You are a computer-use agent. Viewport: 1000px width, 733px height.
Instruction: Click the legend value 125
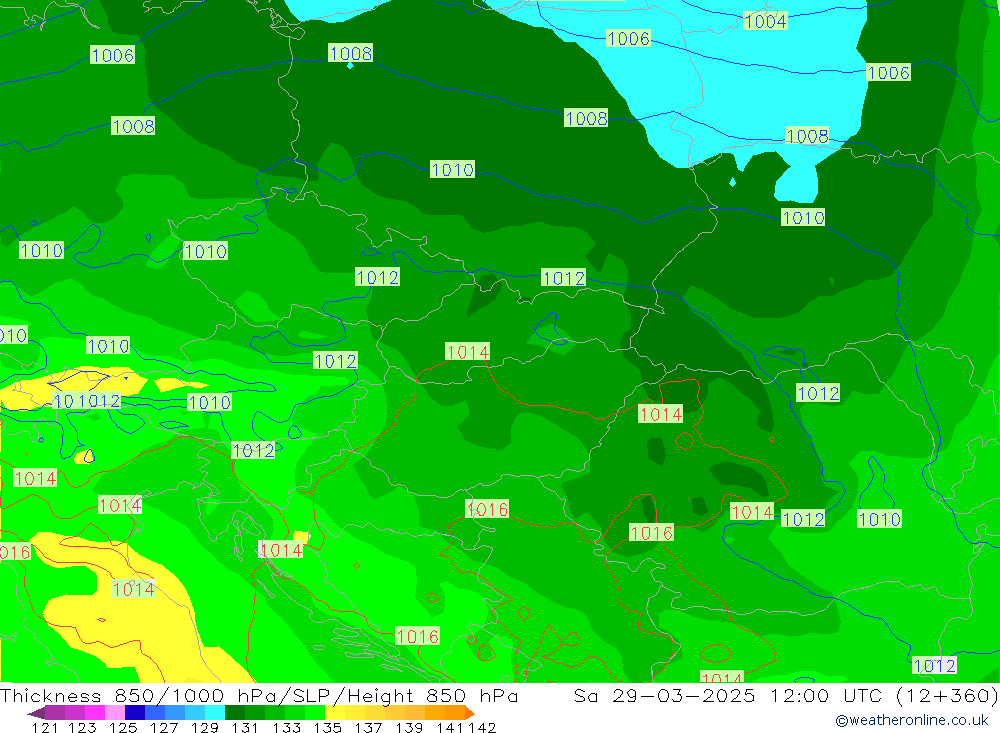[x=123, y=727]
